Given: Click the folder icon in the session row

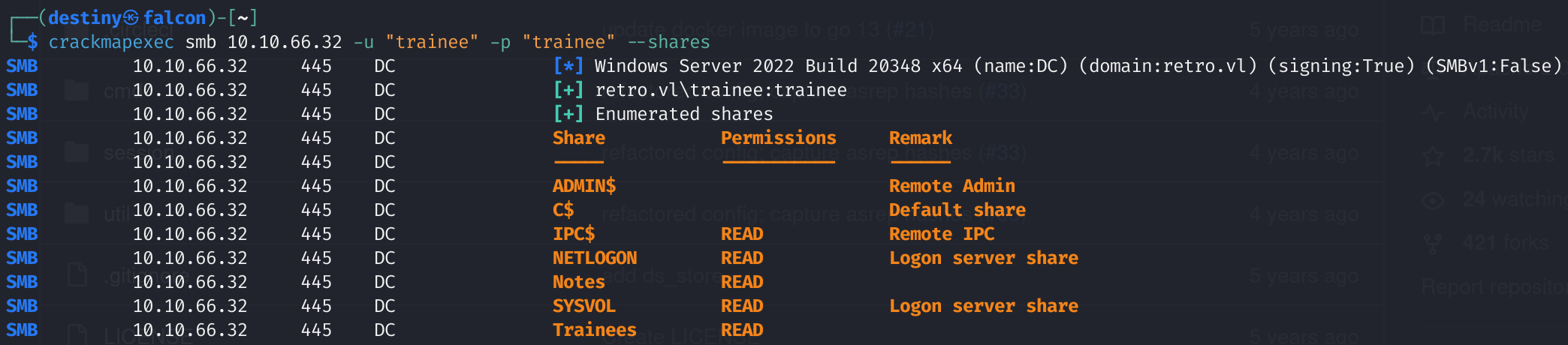Looking at the screenshot, I should (x=76, y=152).
